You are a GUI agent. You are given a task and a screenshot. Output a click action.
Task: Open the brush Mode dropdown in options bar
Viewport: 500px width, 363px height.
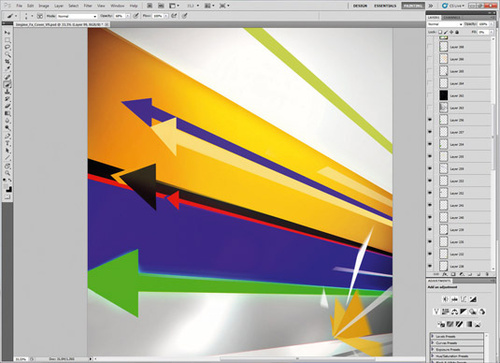point(77,16)
